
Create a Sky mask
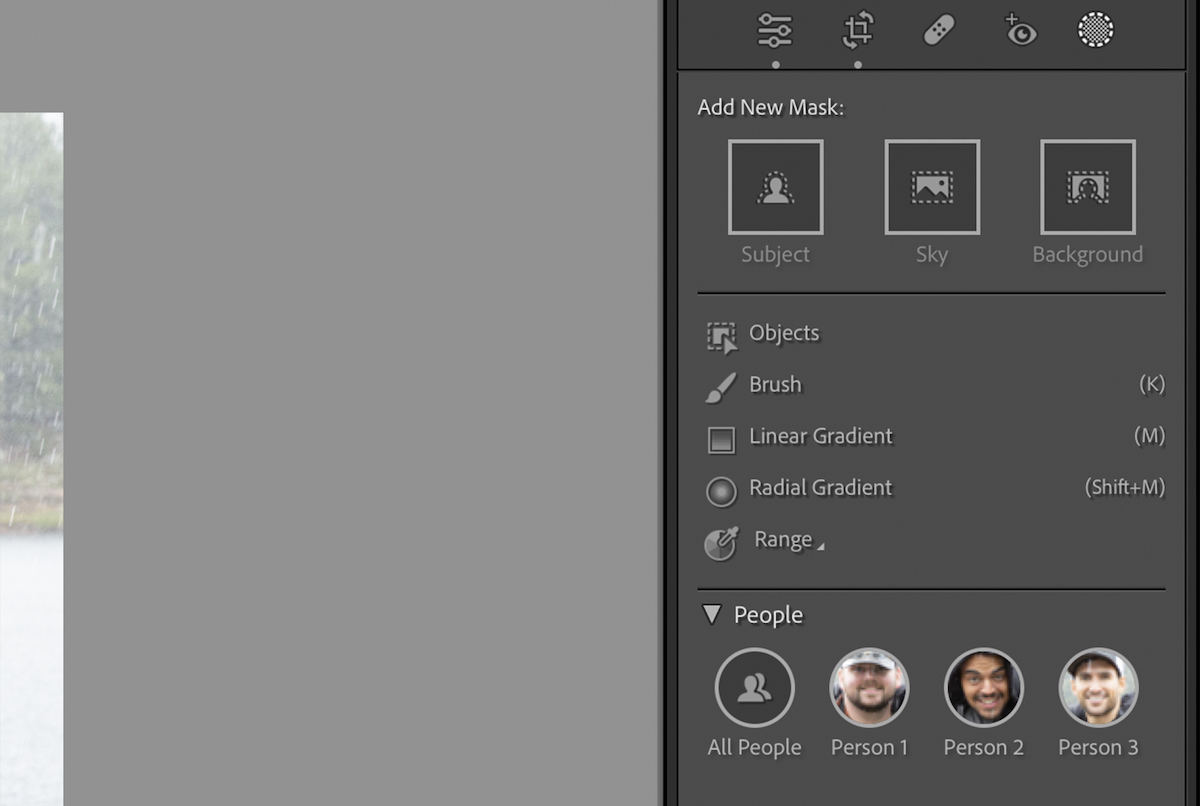tap(932, 186)
